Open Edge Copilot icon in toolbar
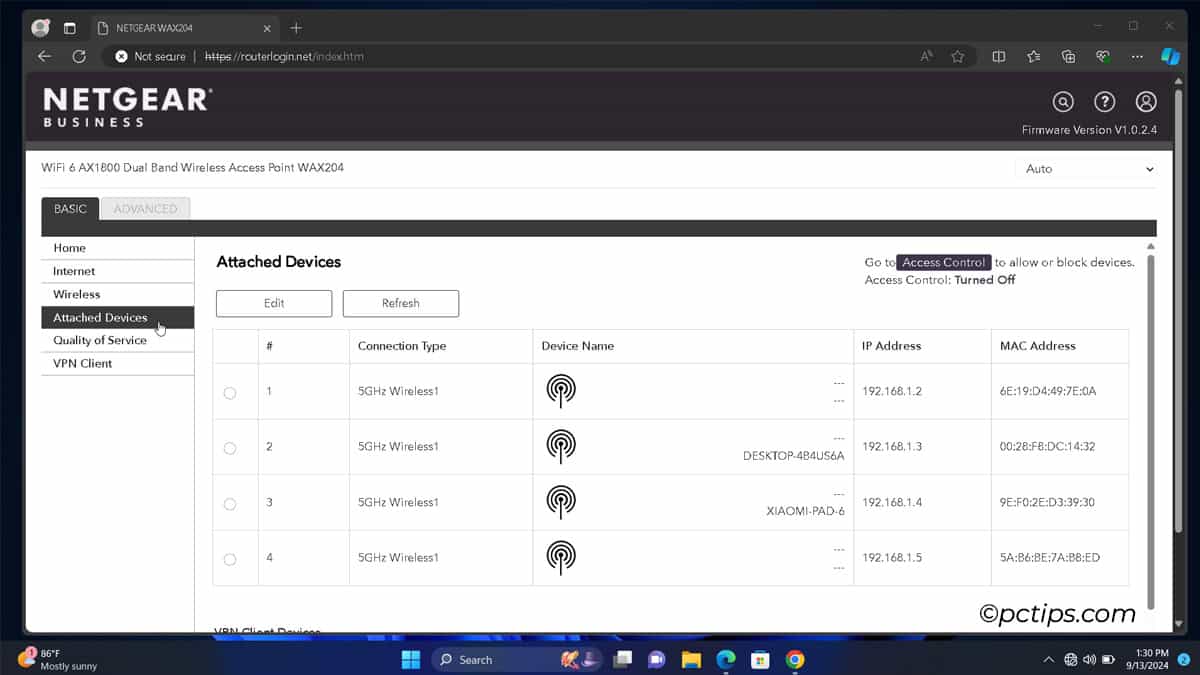The image size is (1200, 675). 1170,57
